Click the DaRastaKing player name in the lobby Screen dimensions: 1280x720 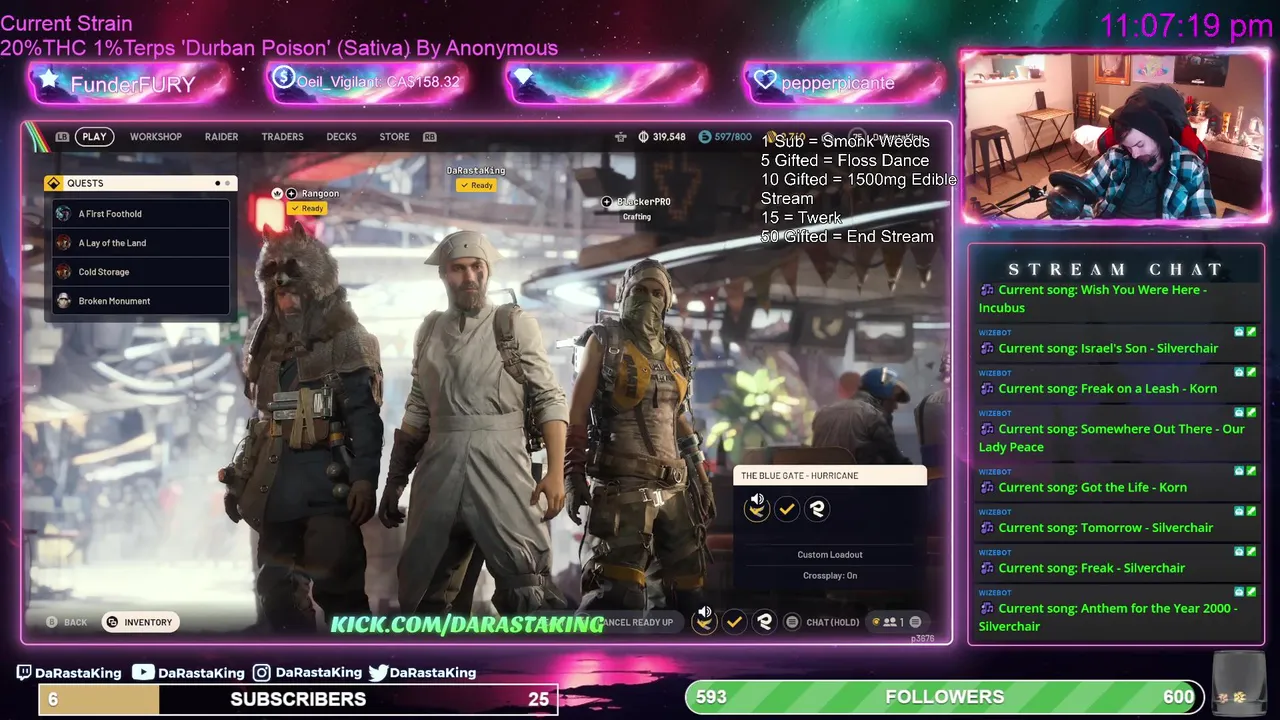click(x=476, y=171)
